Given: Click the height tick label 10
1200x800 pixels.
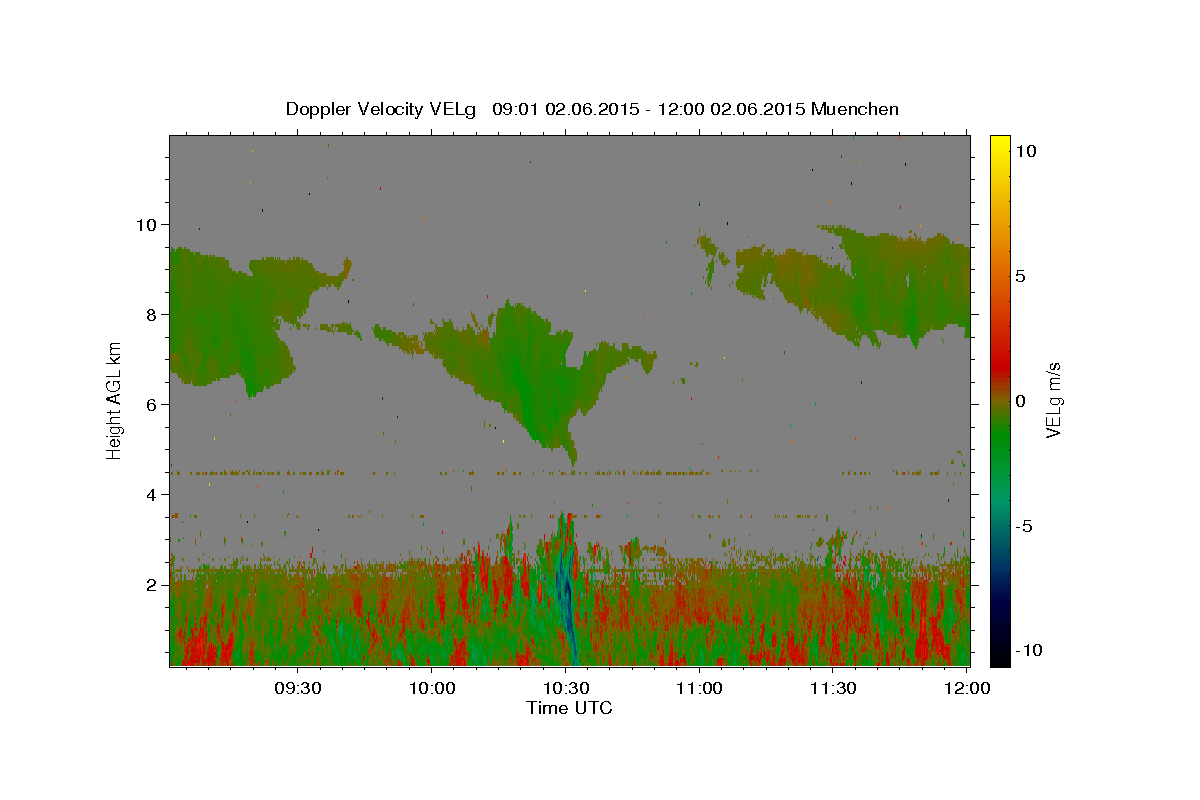Looking at the screenshot, I should (x=148, y=224).
